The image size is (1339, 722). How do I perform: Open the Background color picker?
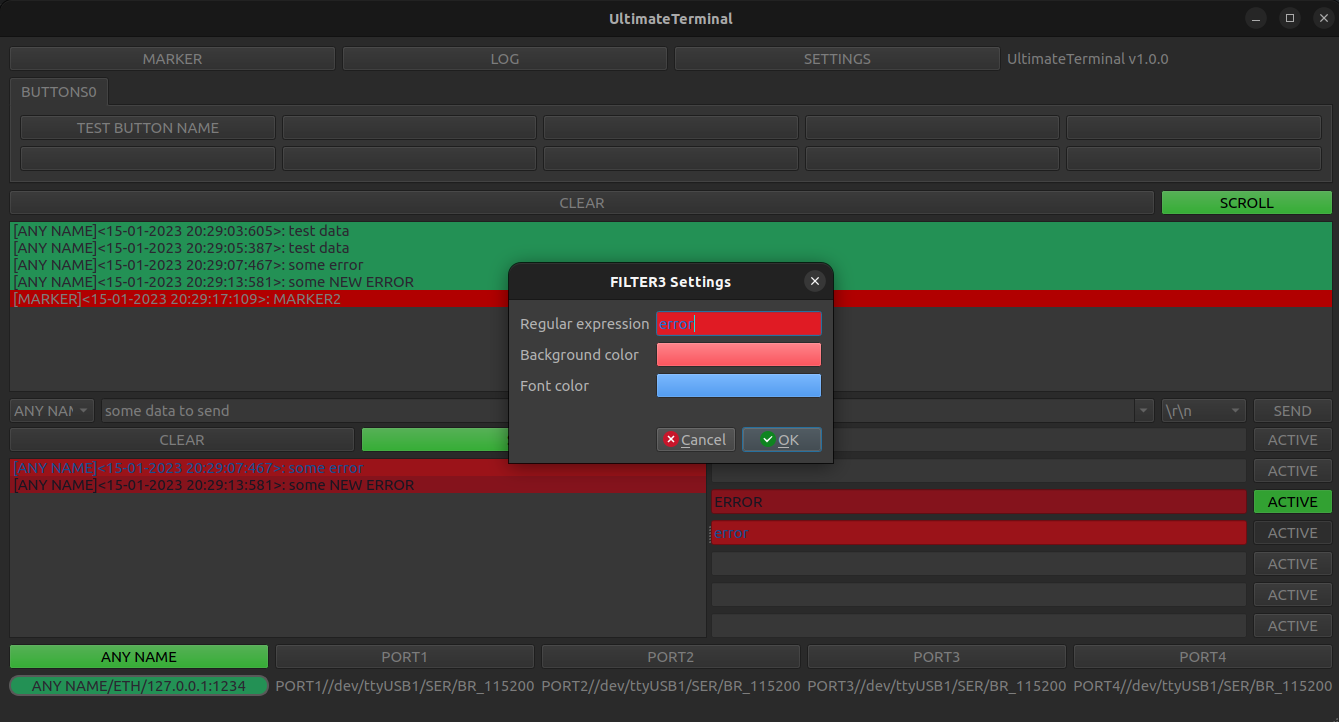pyautogui.click(x=739, y=354)
